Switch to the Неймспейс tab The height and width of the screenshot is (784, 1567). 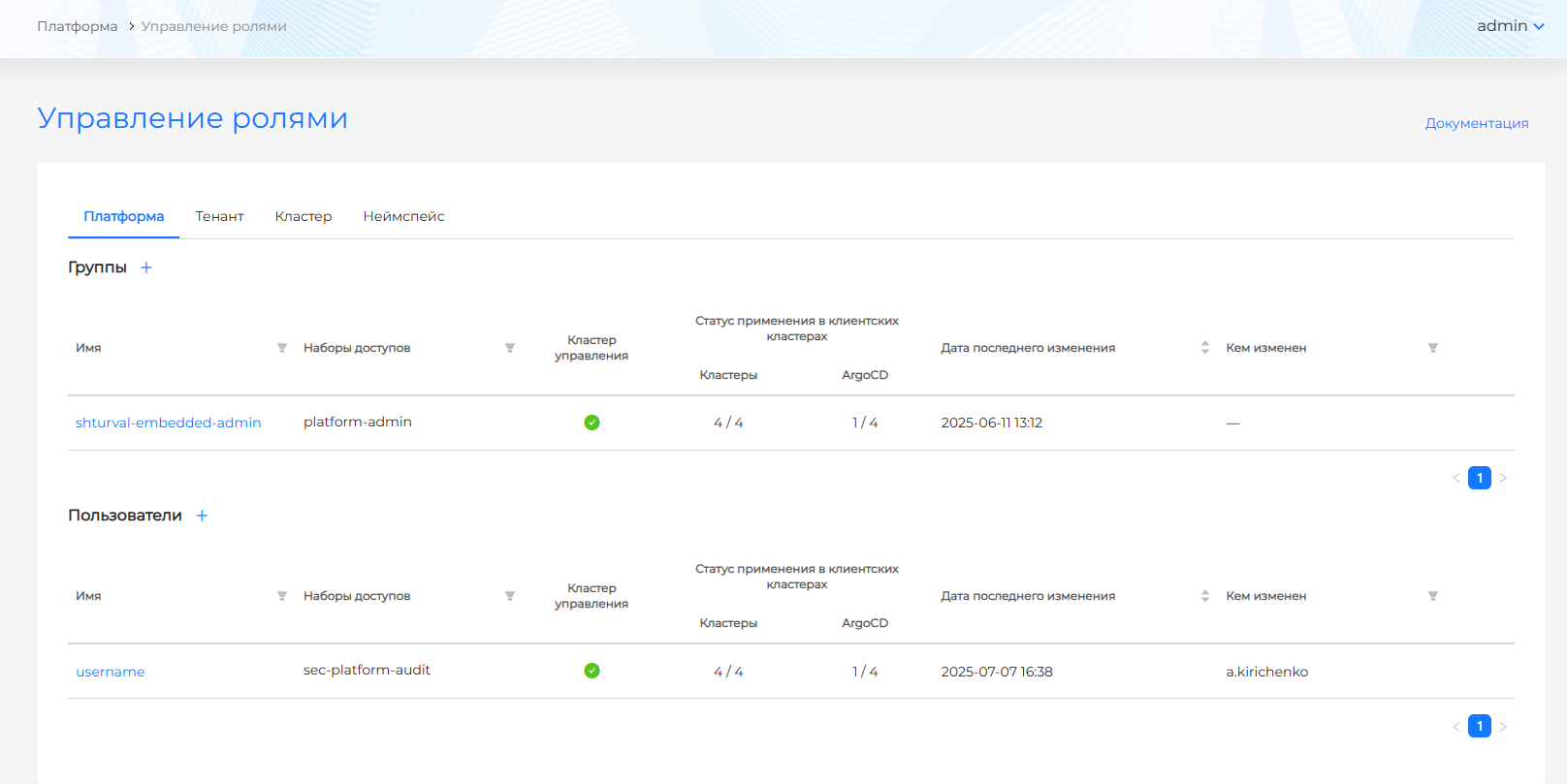403,216
